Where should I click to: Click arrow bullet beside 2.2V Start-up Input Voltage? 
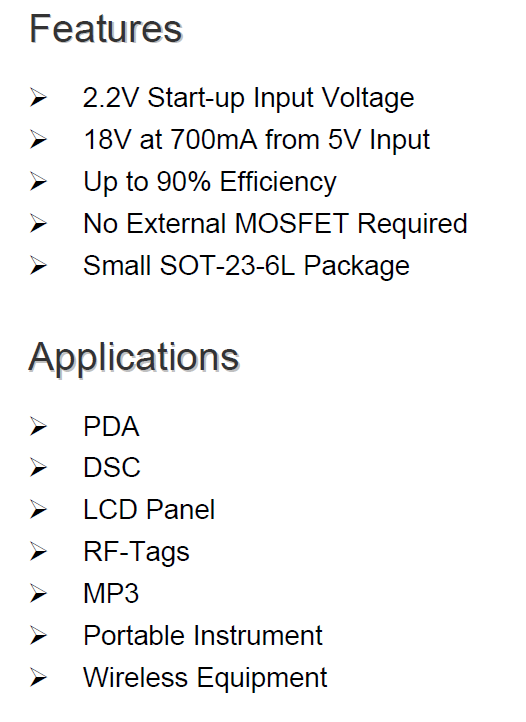38,98
